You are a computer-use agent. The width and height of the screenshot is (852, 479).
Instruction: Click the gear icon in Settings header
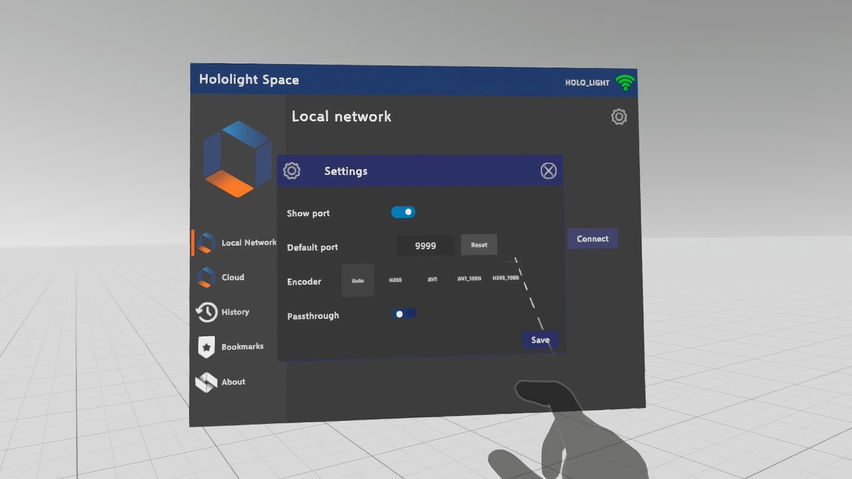292,171
